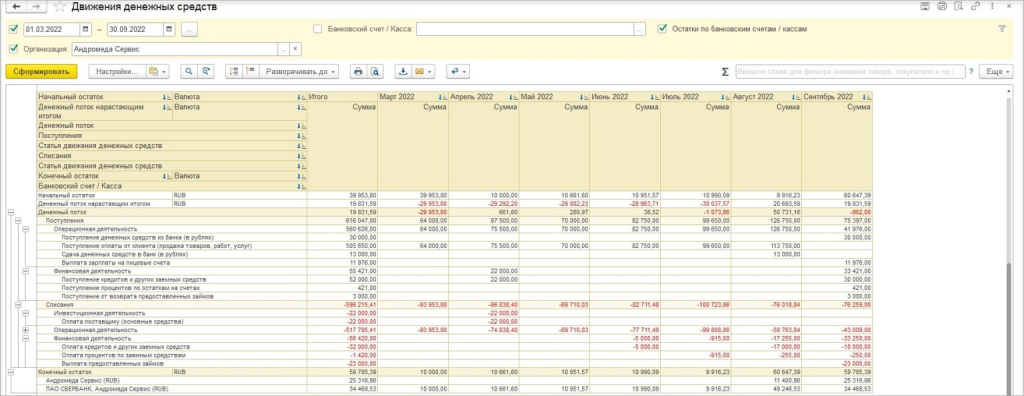Image resolution: width=1024 pixels, height=396 pixels.
Task: Collapse the Поступления tree group
Action: click(18, 221)
